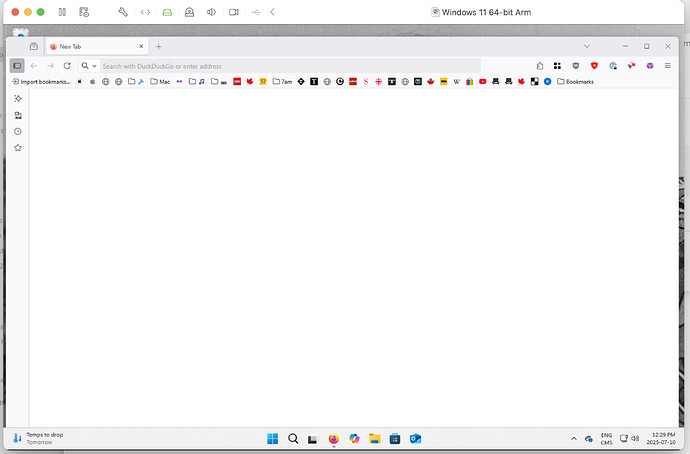The height and width of the screenshot is (454, 690).
Task: Open AI chatbot in the sidebar
Action: (17, 98)
